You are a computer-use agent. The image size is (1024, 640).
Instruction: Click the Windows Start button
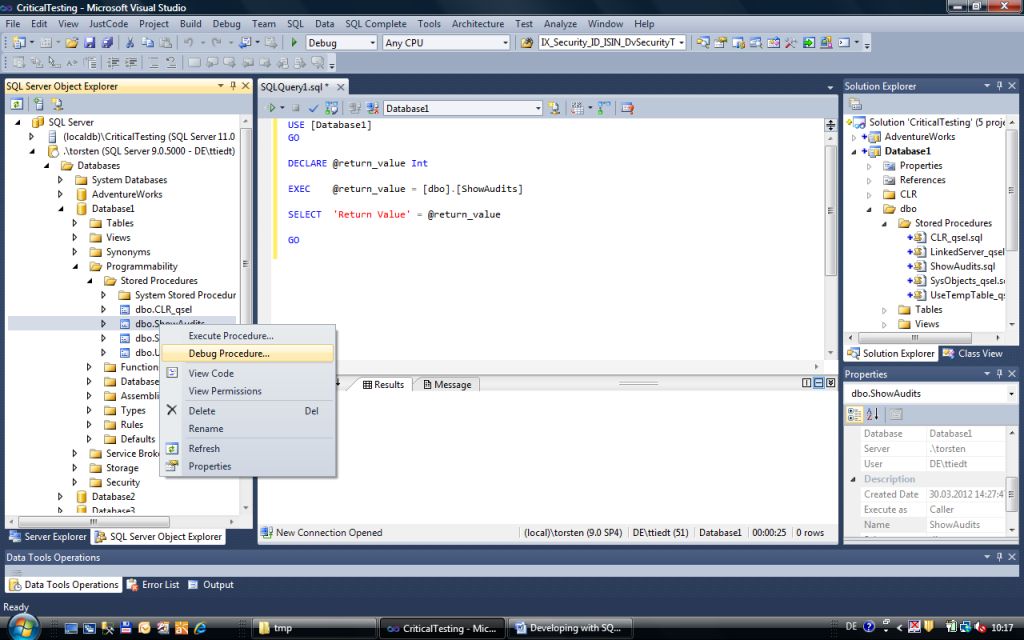pyautogui.click(x=23, y=628)
